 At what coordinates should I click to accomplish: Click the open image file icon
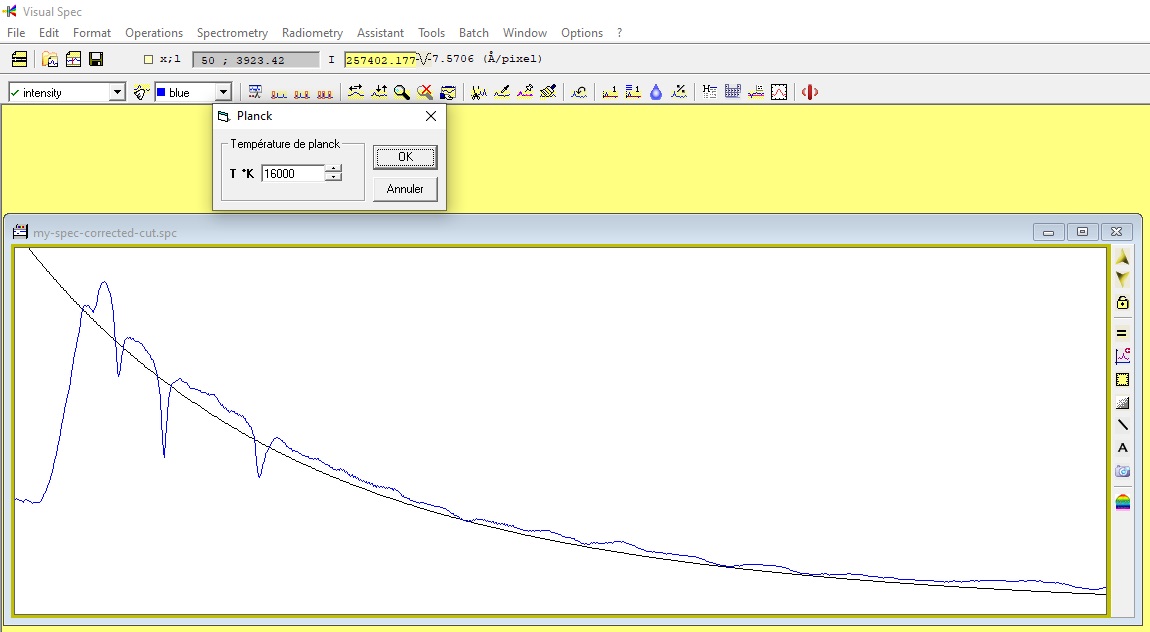coord(73,59)
